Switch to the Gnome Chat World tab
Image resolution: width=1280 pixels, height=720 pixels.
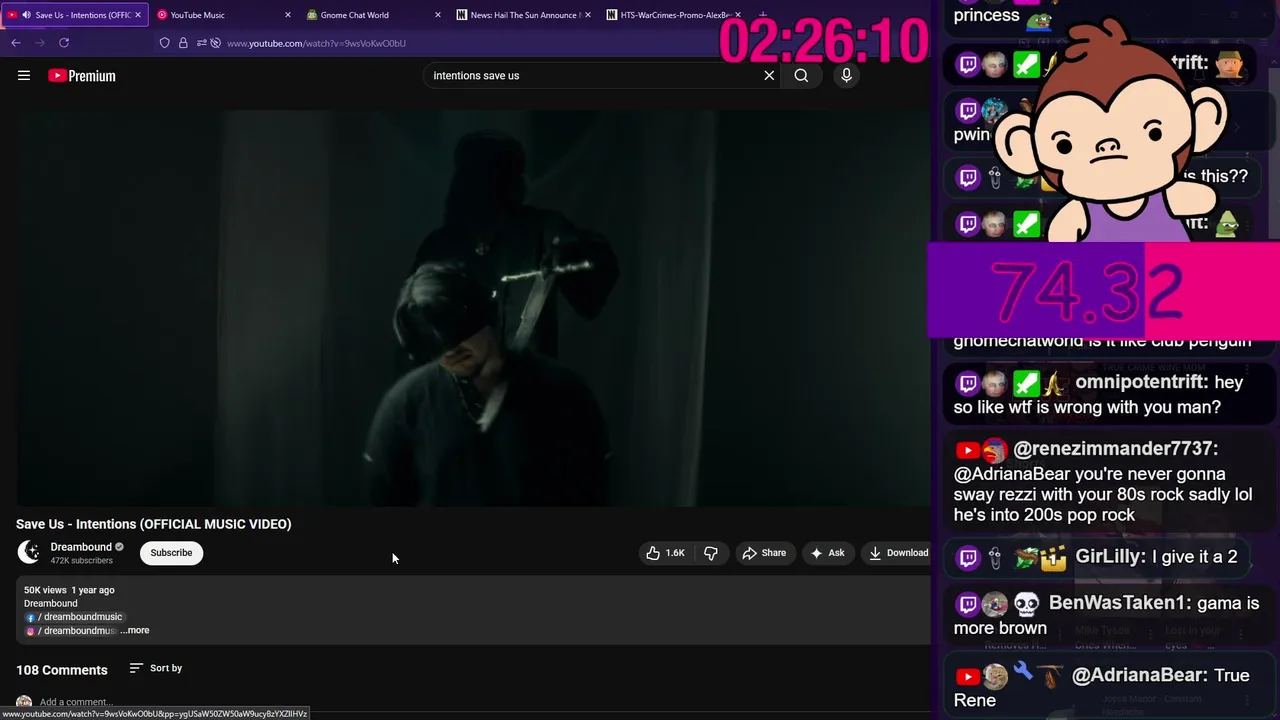pyautogui.click(x=374, y=15)
